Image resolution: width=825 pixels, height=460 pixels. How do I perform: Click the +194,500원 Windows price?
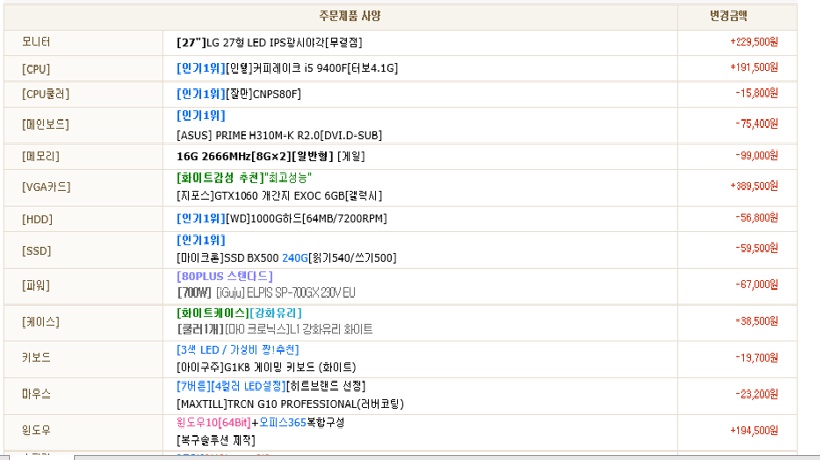754,431
